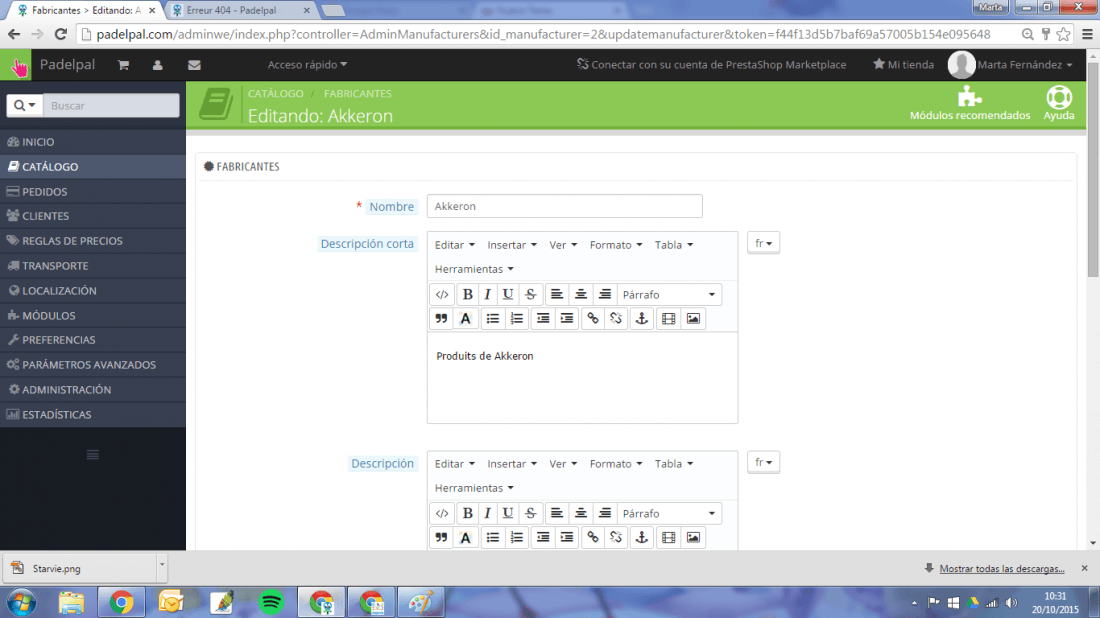Align center in Descripción corta editor
Image resolution: width=1100 pixels, height=618 pixels.
click(x=580, y=295)
